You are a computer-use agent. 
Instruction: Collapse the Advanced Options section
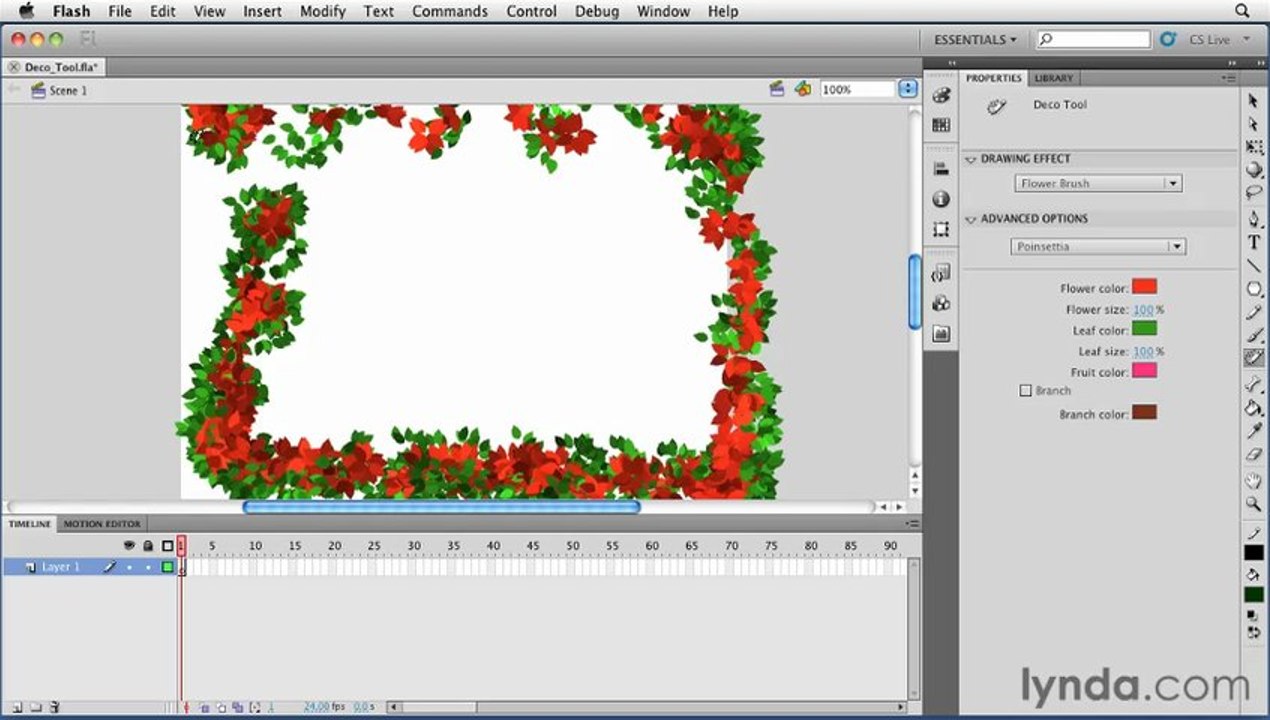coord(970,219)
